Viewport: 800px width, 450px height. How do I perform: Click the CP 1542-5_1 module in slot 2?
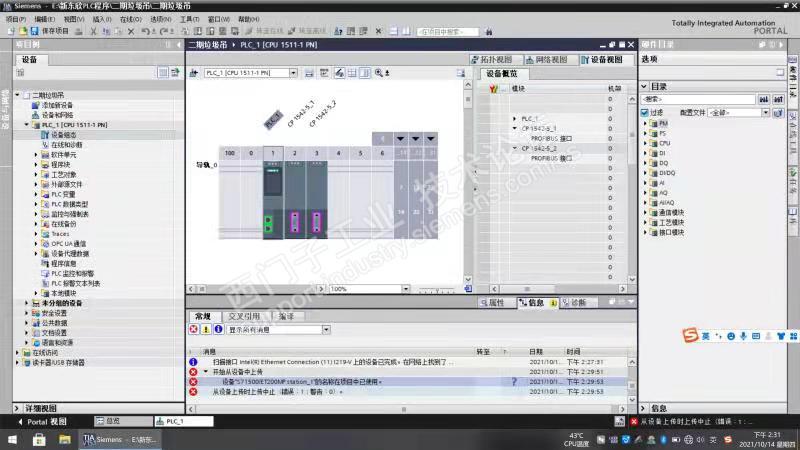coord(295,199)
